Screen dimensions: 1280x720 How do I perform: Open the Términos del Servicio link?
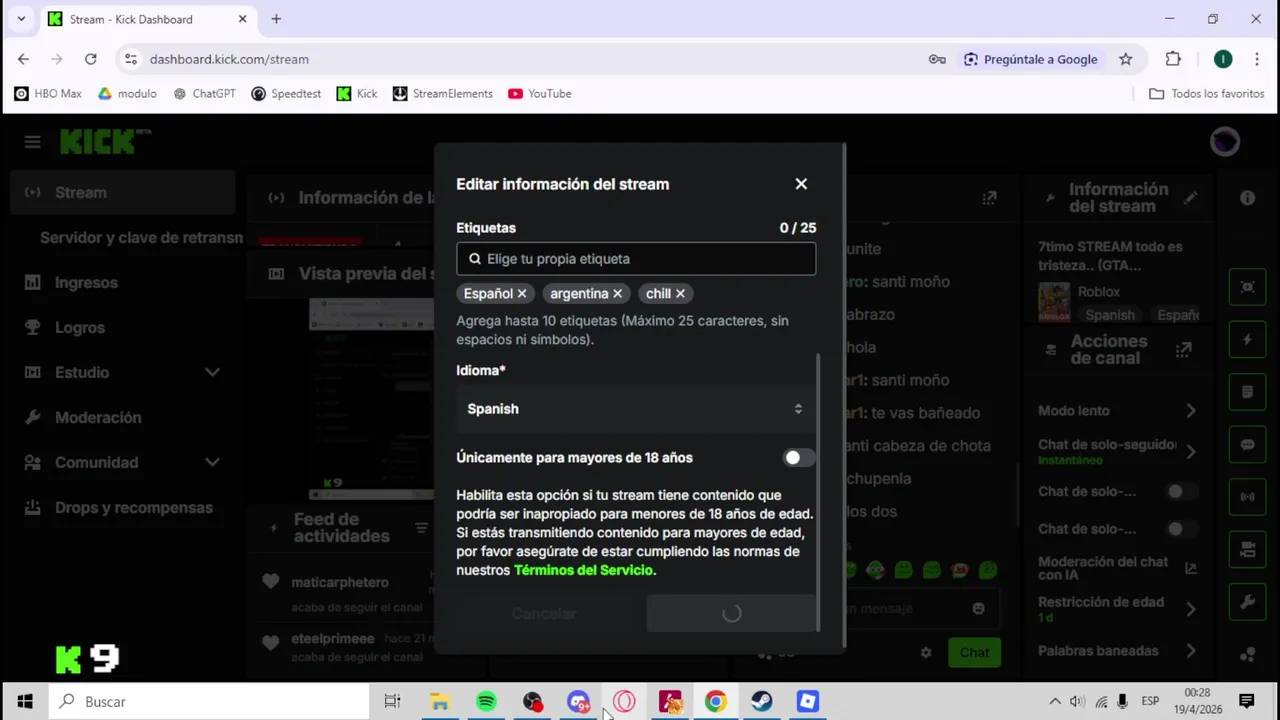[583, 570]
